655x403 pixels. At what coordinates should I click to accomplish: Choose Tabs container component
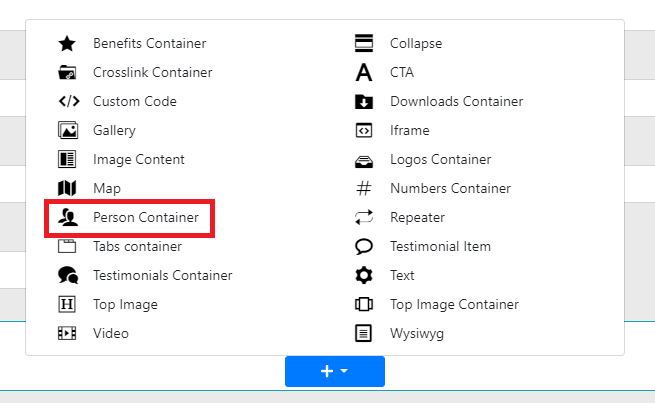pyautogui.click(x=137, y=247)
